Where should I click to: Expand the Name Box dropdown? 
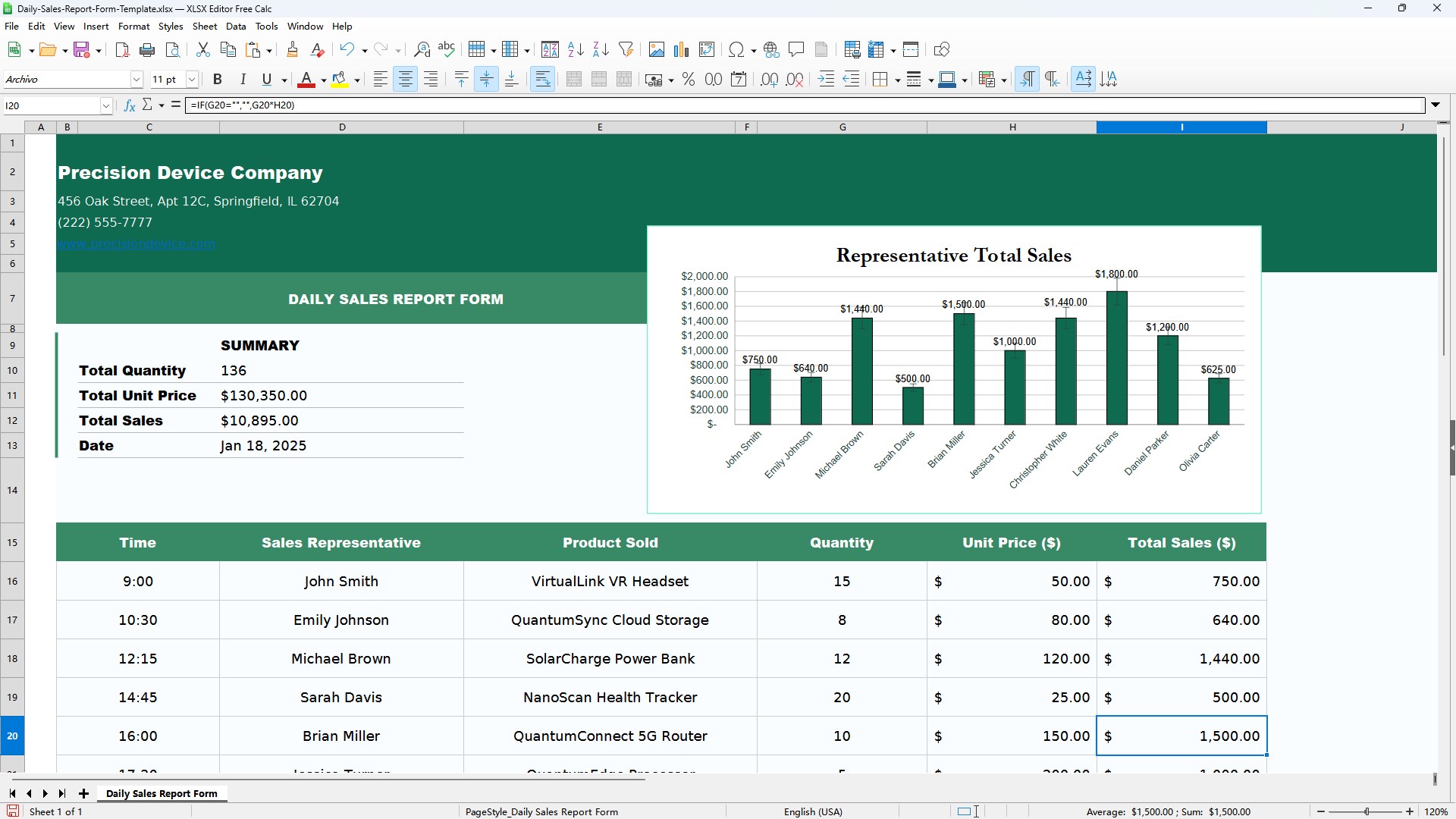(106, 105)
